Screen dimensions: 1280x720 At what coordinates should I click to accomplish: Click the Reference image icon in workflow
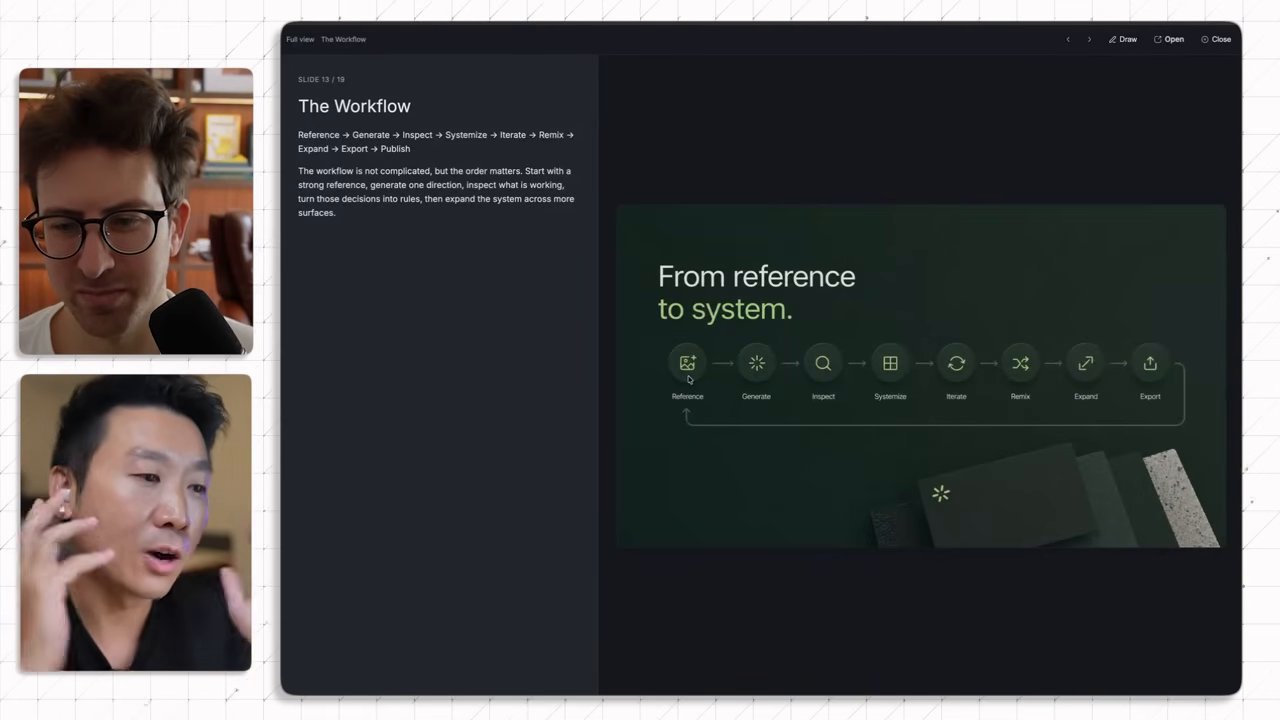pyautogui.click(x=687, y=363)
